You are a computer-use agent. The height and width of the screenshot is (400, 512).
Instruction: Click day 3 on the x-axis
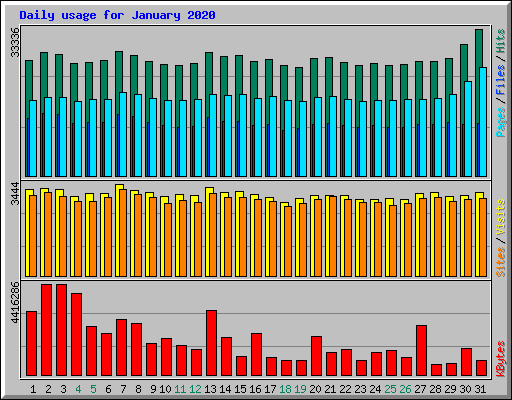pyautogui.click(x=63, y=389)
